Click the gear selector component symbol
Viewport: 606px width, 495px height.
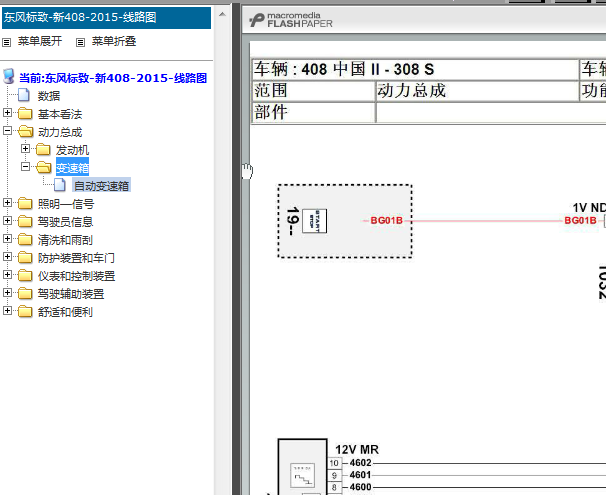303,475
